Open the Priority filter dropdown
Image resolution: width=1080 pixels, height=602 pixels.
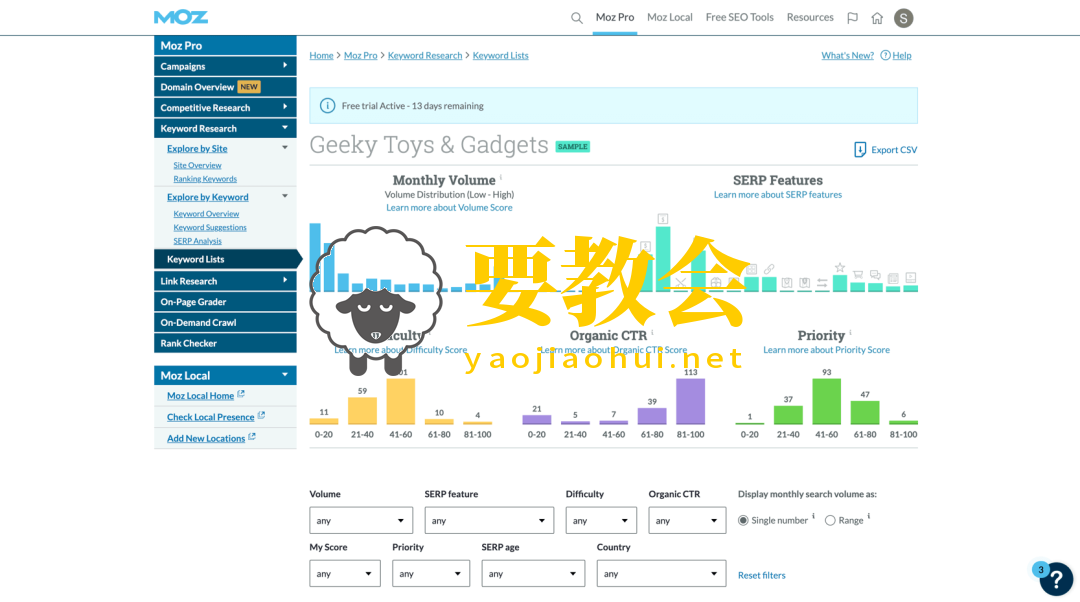coord(431,574)
